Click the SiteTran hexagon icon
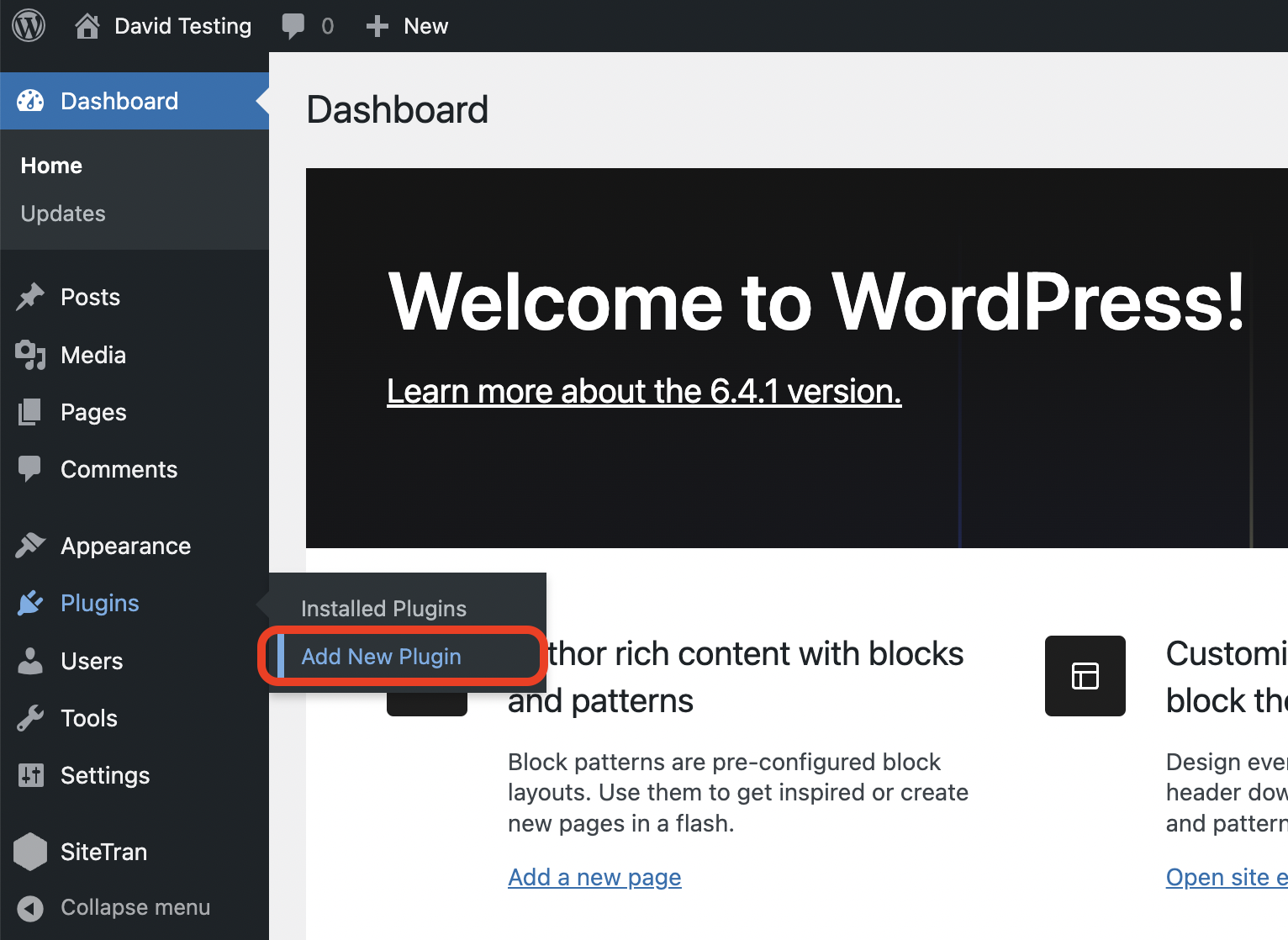Viewport: 1288px width, 940px height. pos(30,852)
